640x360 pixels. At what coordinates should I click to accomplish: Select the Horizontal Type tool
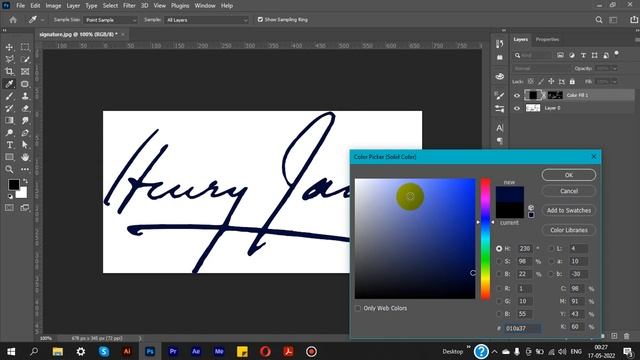pos(9,145)
